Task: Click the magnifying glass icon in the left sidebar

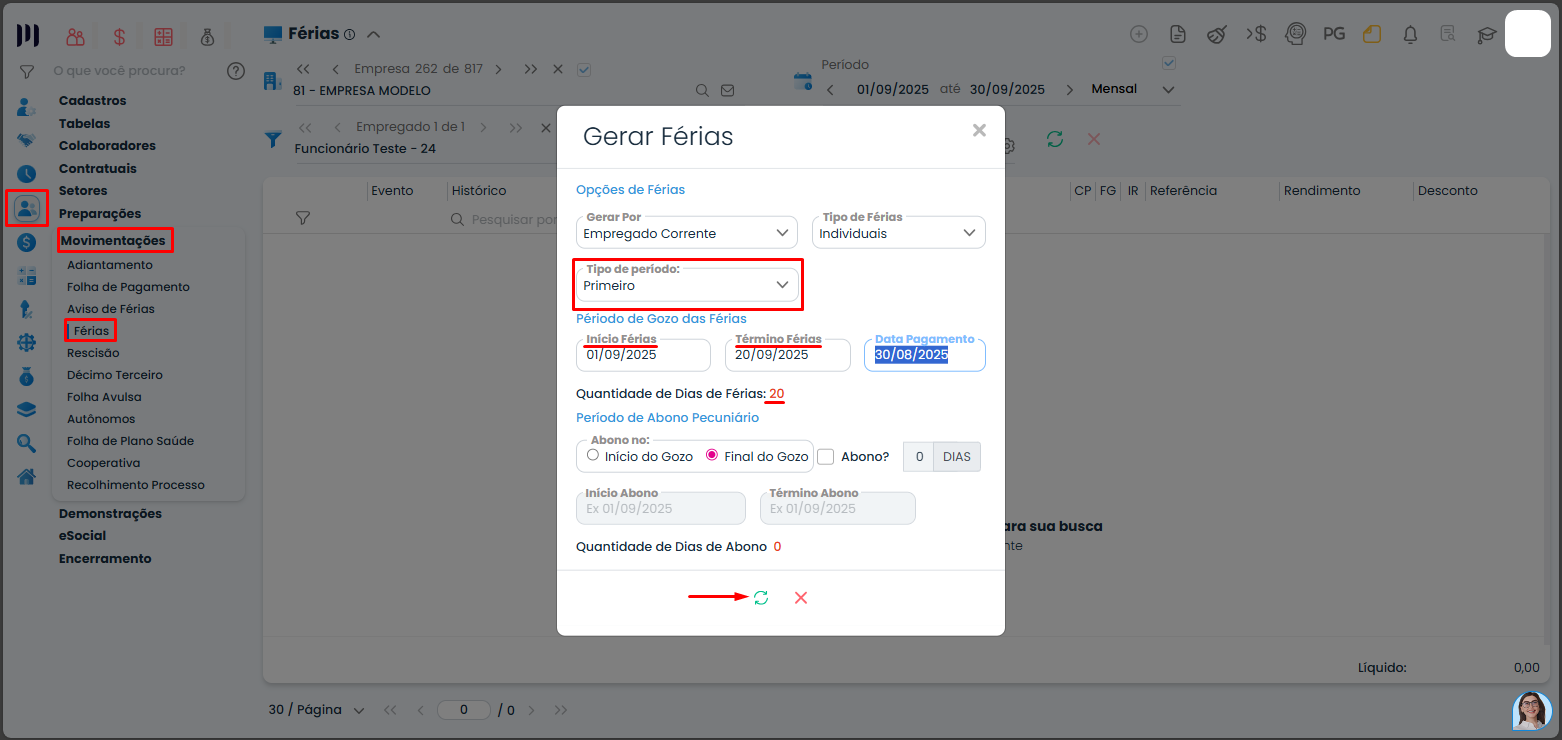Action: pos(27,443)
